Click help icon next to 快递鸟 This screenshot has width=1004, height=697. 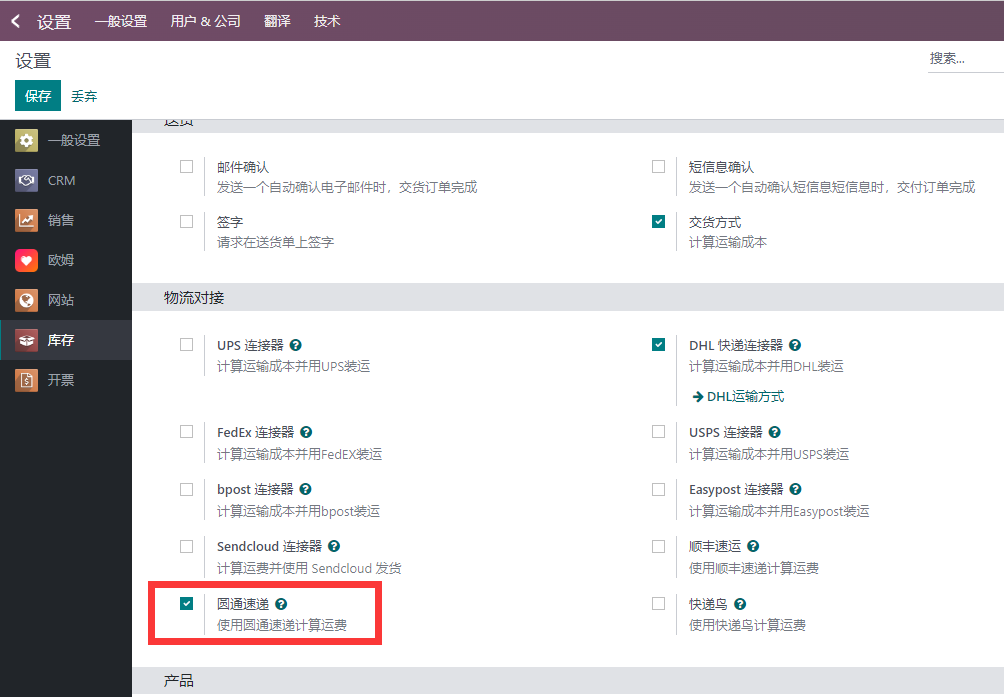pos(740,604)
